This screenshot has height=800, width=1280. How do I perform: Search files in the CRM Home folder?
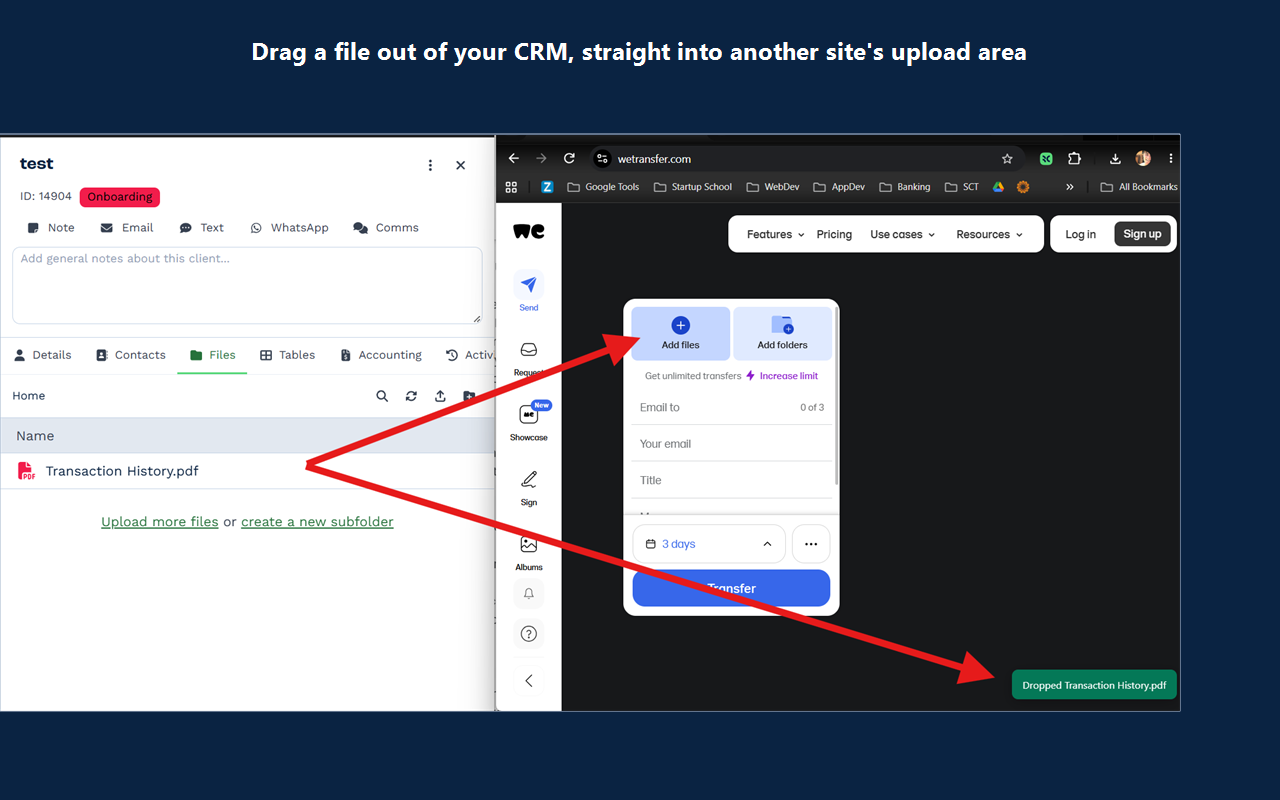click(x=382, y=396)
